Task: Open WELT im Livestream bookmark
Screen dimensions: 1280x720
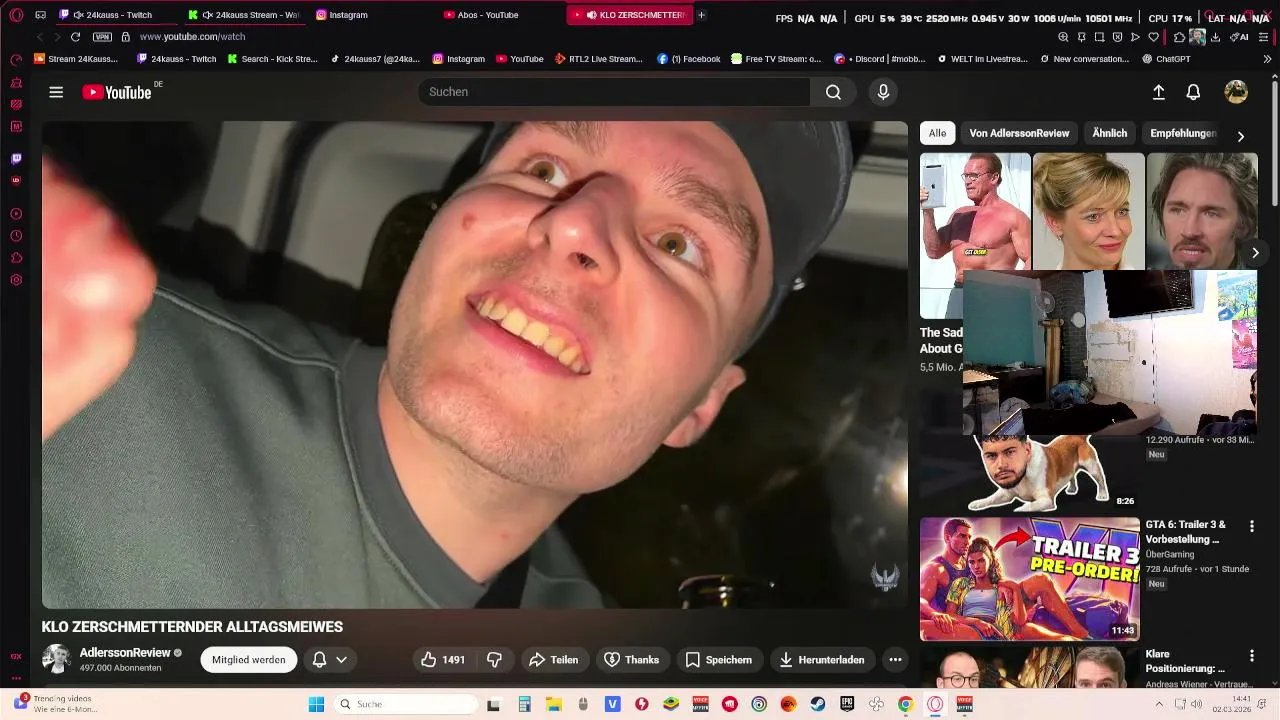Action: click(x=982, y=59)
